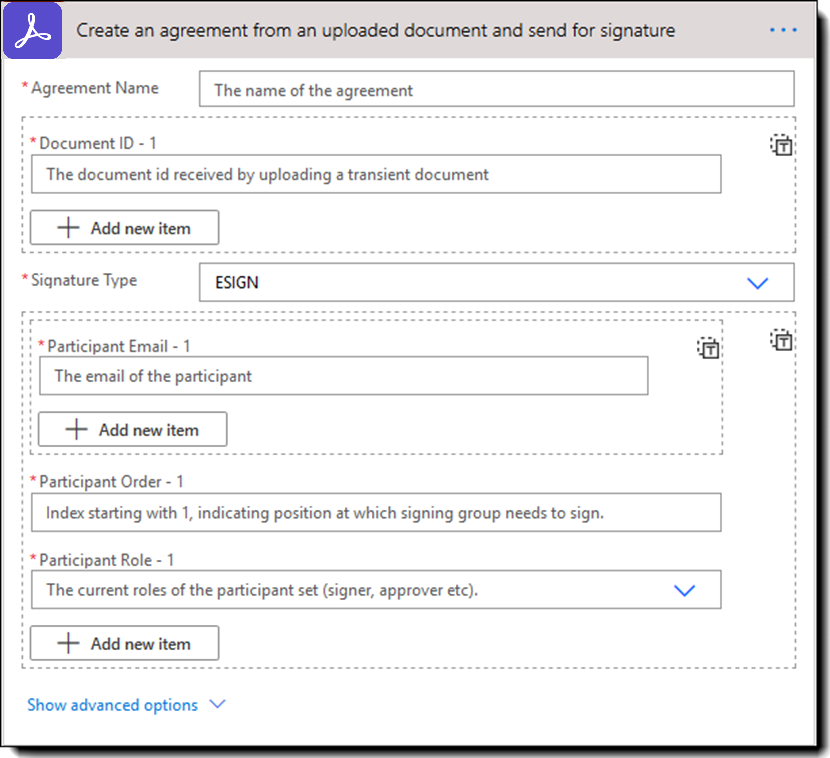The width and height of the screenshot is (830, 758).
Task: Click the Signature Type dropdown chevron arrow
Action: [758, 283]
